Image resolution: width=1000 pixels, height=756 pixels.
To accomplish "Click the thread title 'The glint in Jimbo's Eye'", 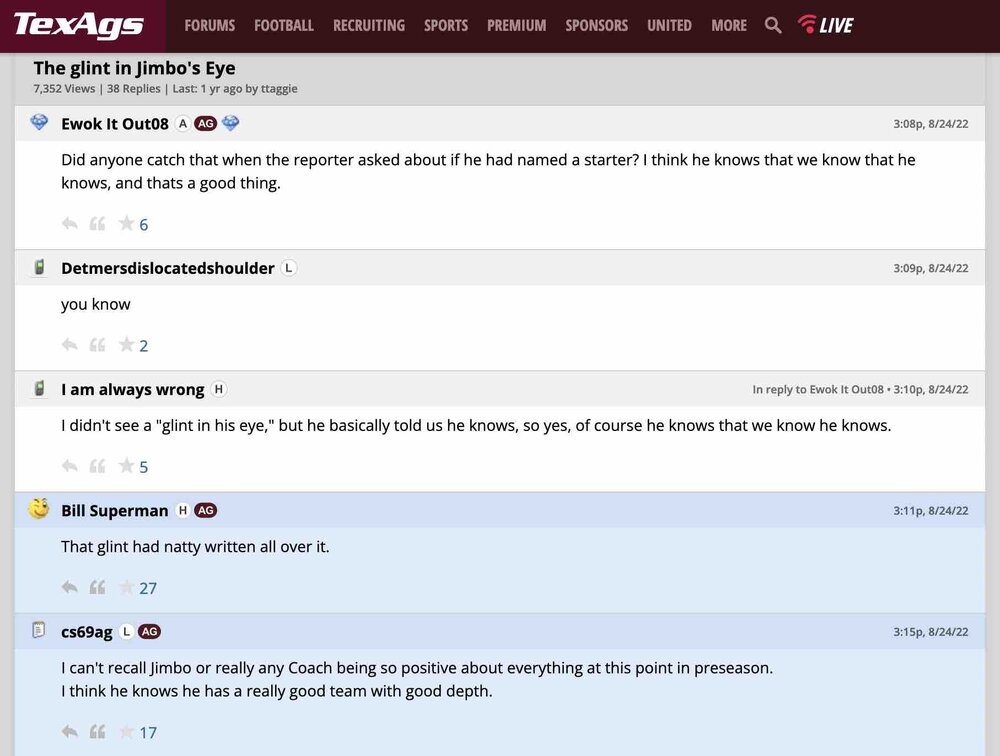I will [135, 68].
